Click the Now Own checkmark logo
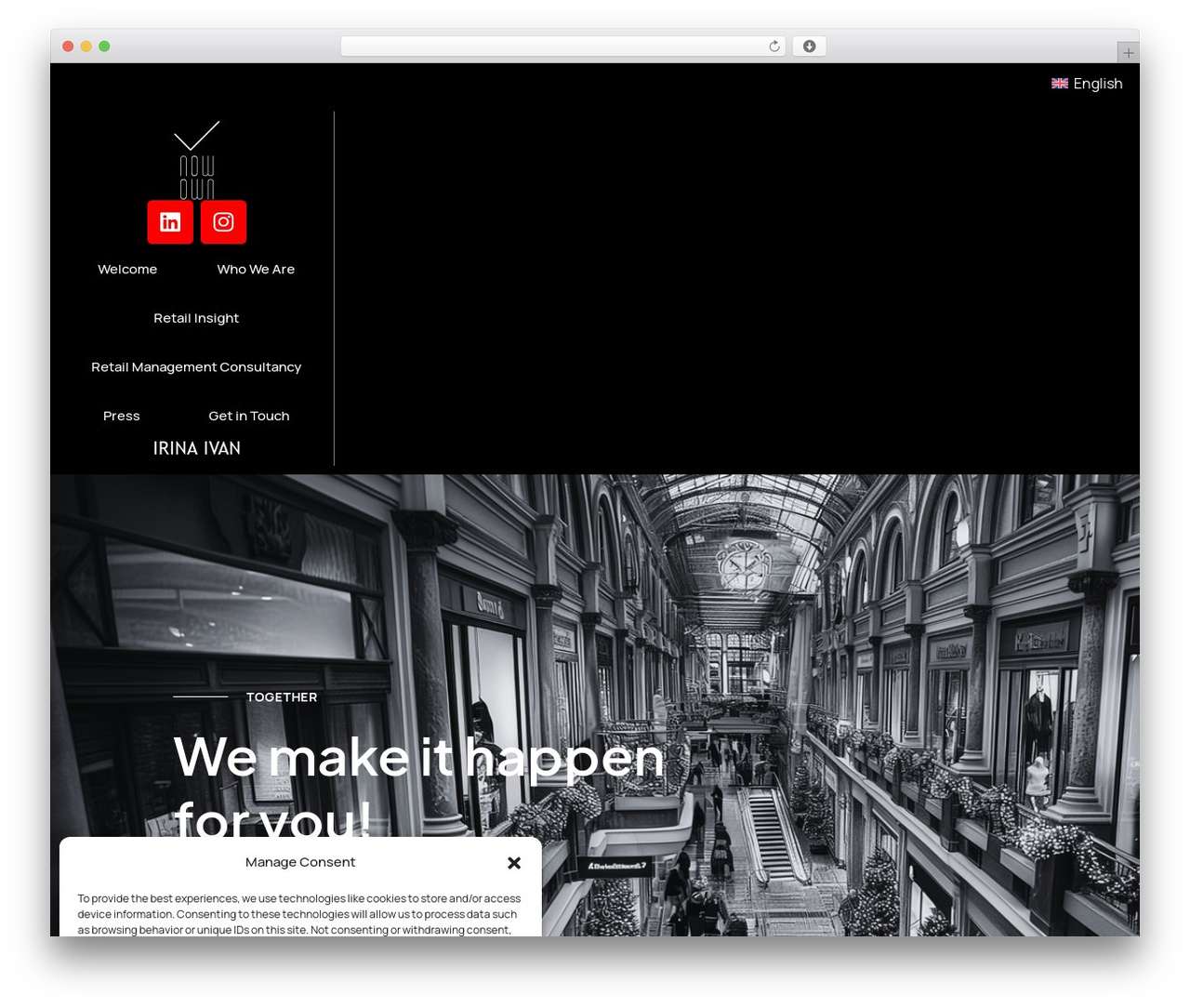This screenshot has height=1008, width=1190. coord(196,160)
